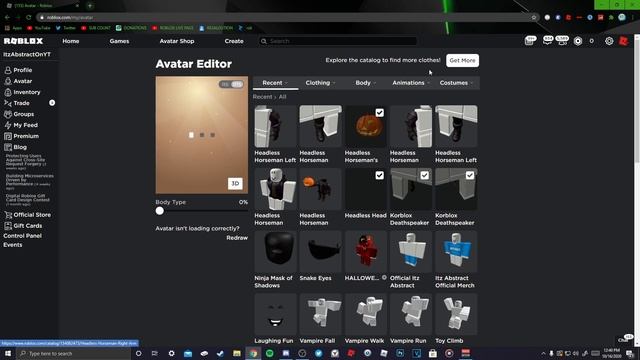
Task: Select the Ninja Mask of Shadows item
Action: coord(275,260)
